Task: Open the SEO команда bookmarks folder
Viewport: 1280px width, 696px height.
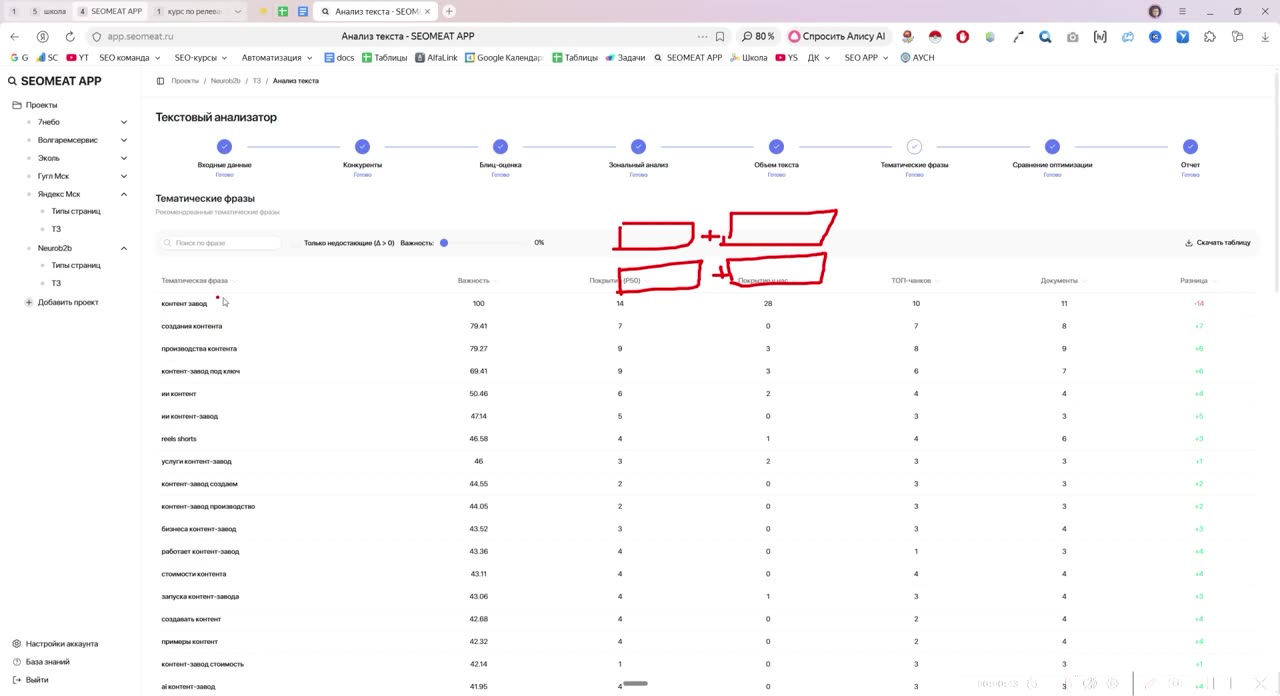Action: [129, 58]
